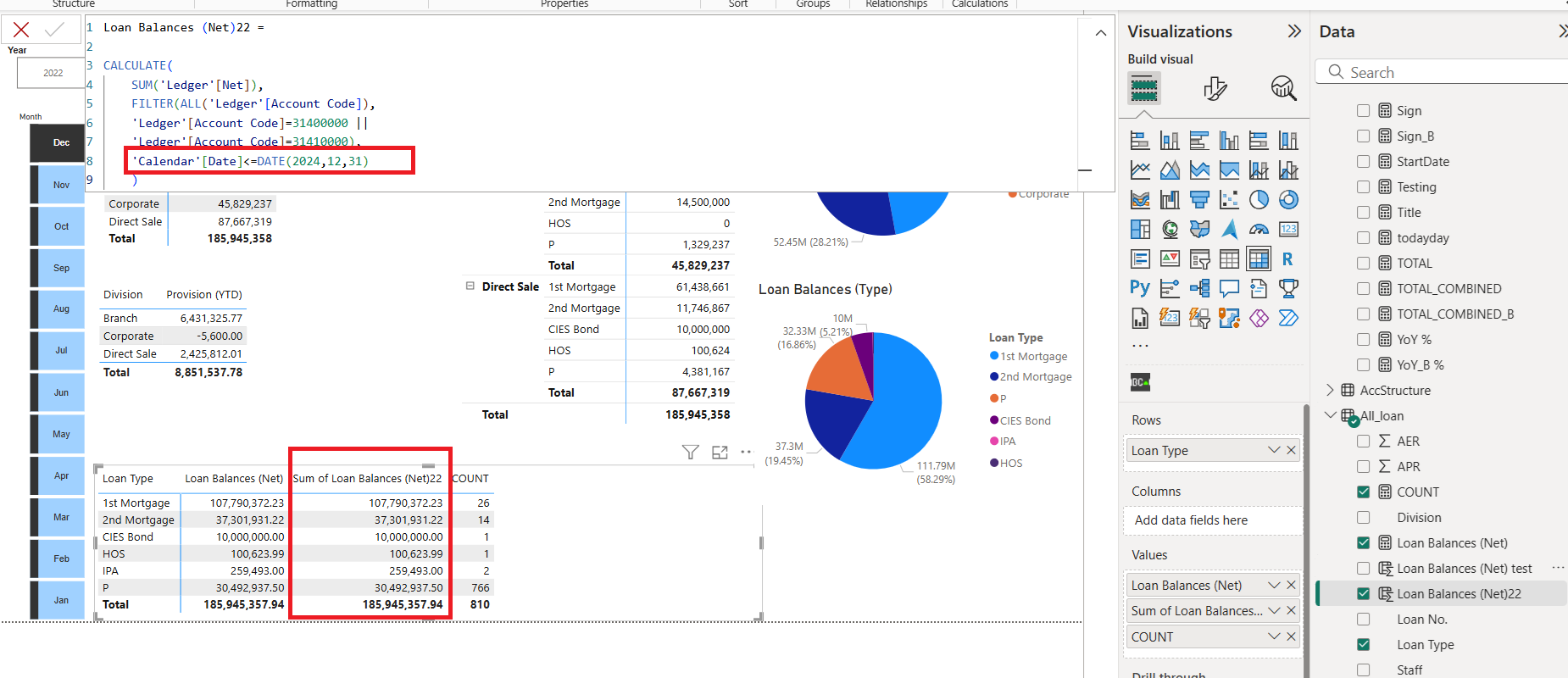Select the matrix visual icon
This screenshot has height=678, width=1568.
(1259, 258)
